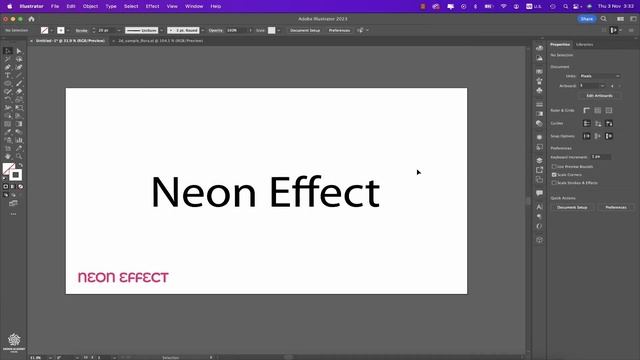Select the Direct Selection tool

(19, 51)
